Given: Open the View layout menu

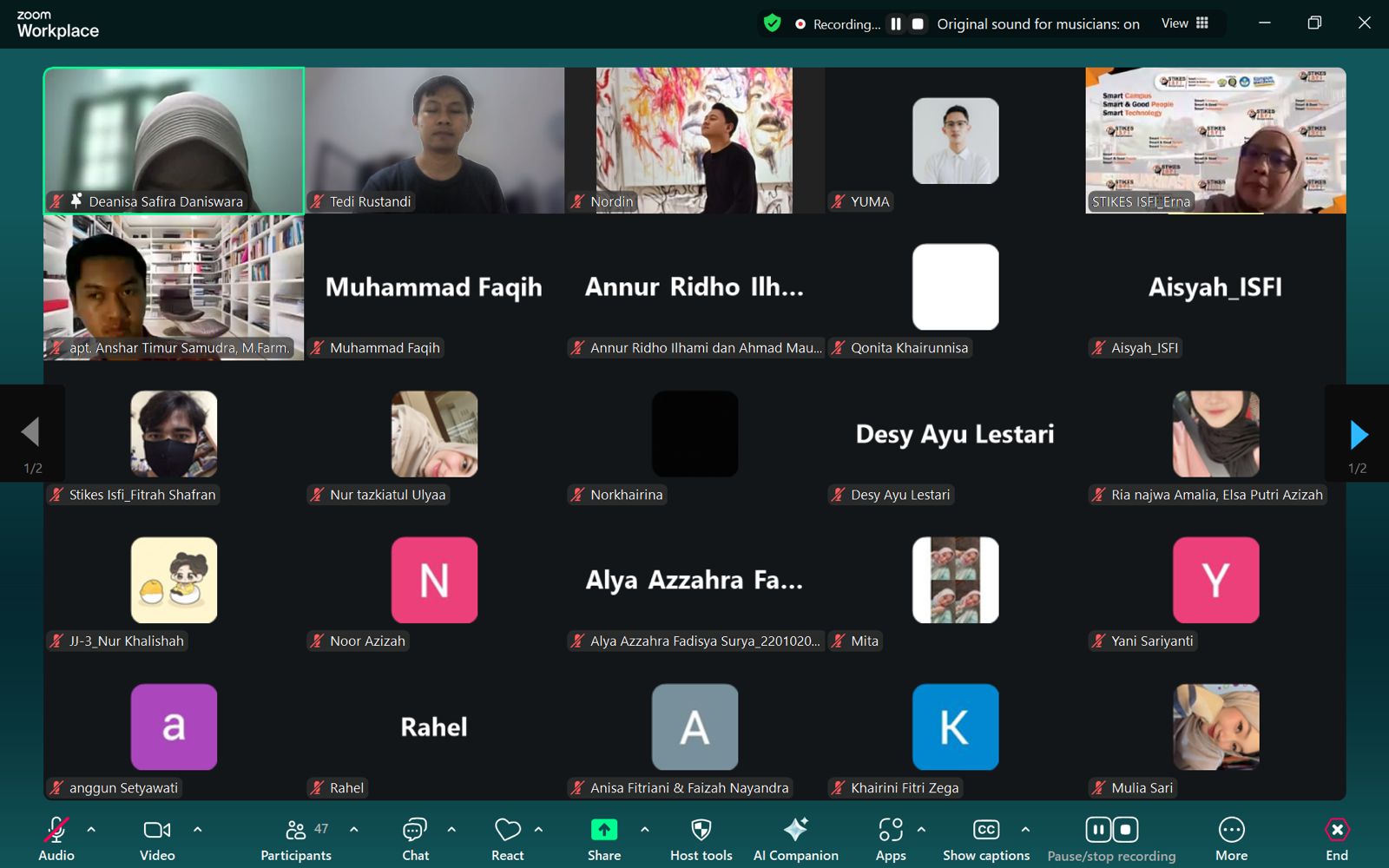Looking at the screenshot, I should tap(1185, 23).
